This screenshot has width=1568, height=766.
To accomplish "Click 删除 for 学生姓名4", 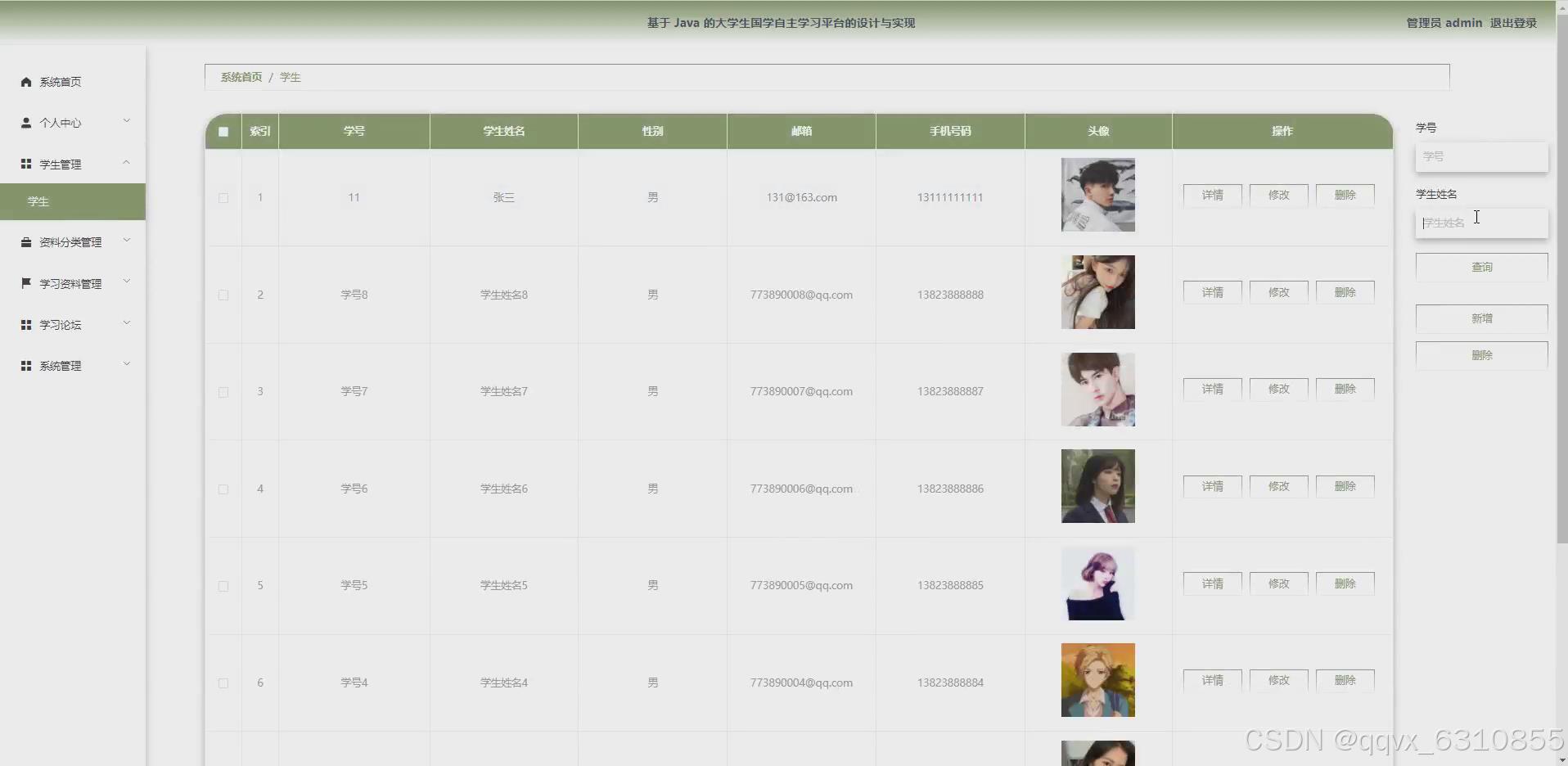I will pos(1345,680).
